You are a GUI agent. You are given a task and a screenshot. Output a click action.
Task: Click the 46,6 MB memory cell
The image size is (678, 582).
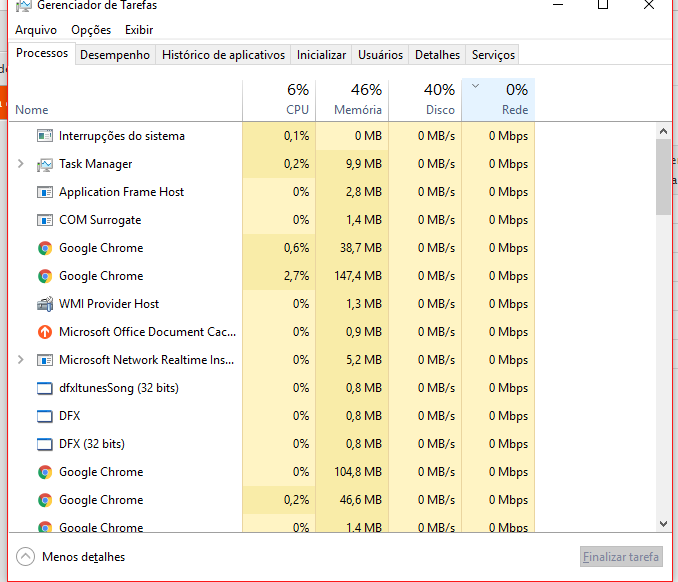click(x=352, y=500)
